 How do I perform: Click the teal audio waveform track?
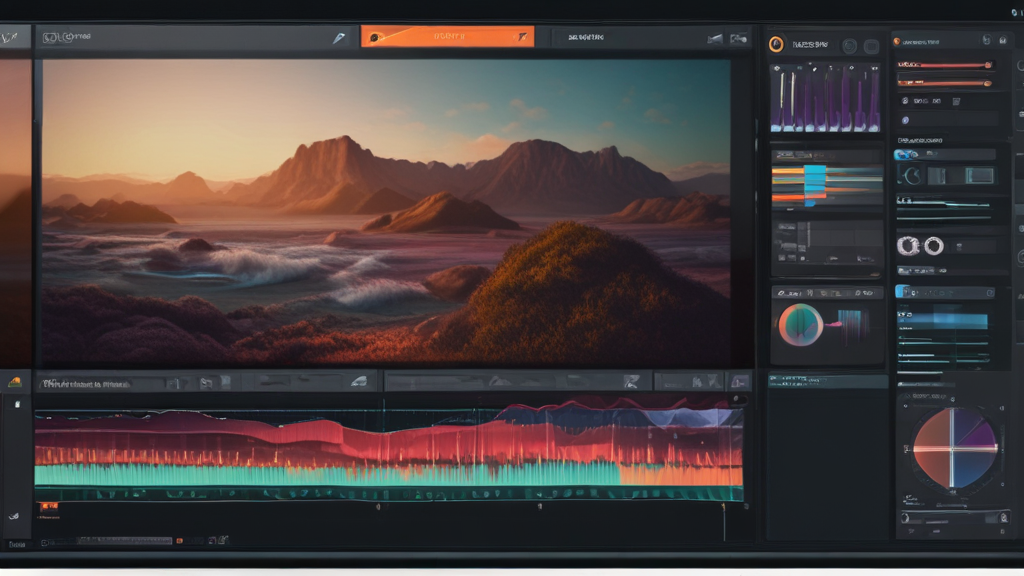(327, 475)
